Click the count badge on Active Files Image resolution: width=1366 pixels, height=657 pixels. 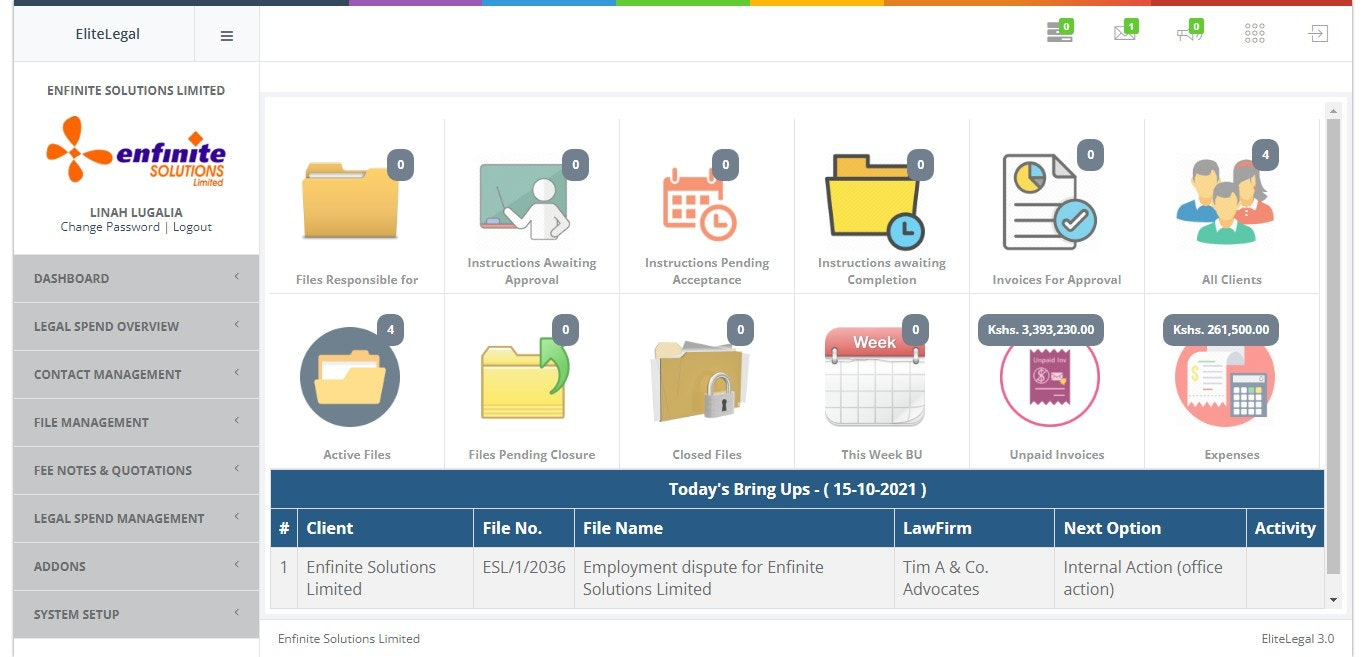(x=390, y=330)
